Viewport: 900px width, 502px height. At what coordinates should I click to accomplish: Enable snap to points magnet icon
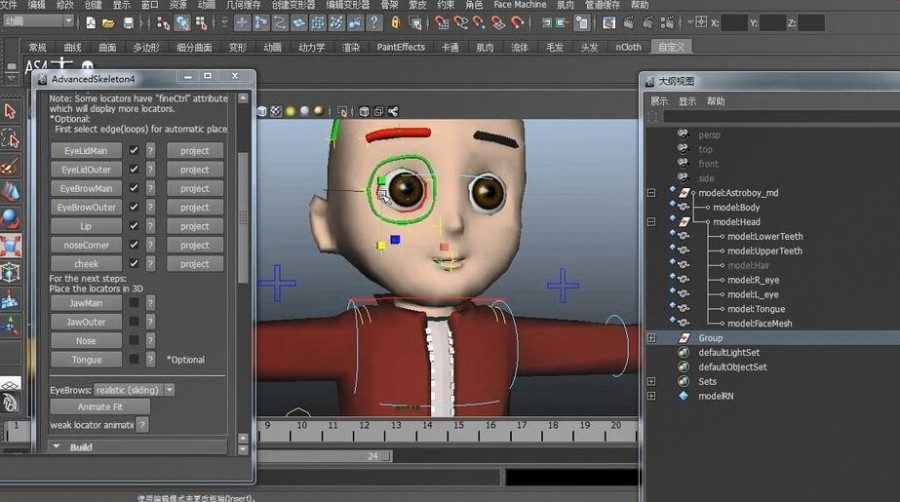click(479, 23)
